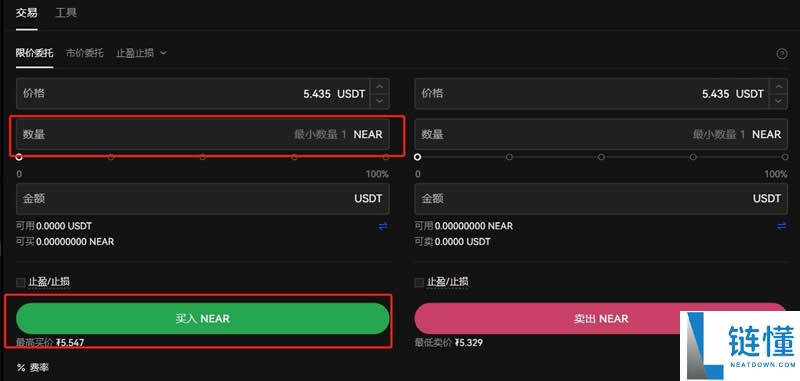This screenshot has width=800, height=381.
Task: Click the 最低卖价 5.329 text
Action: click(448, 343)
